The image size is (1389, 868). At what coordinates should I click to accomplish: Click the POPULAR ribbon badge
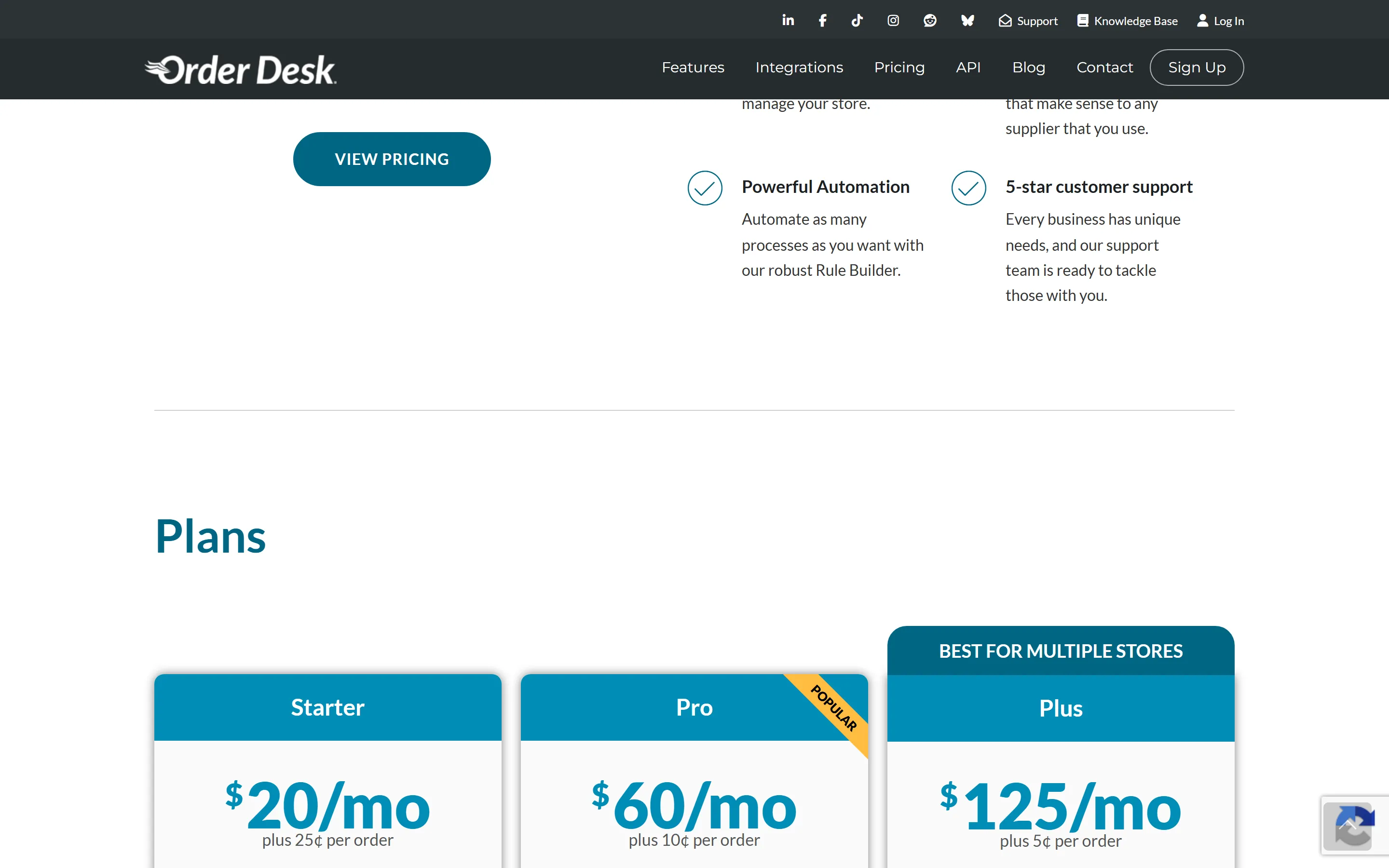coord(833,708)
